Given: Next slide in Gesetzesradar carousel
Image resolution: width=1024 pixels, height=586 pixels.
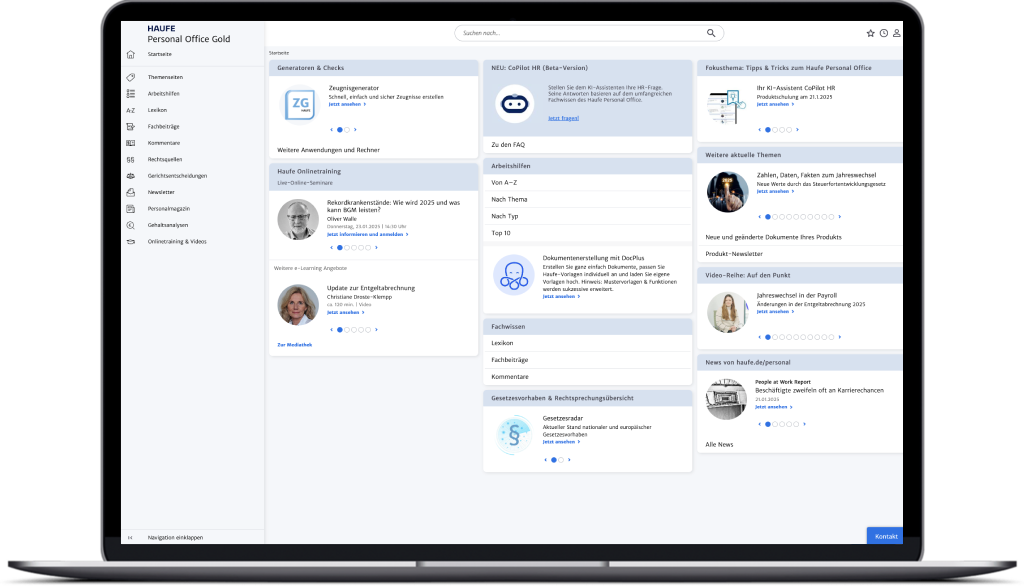Looking at the screenshot, I should point(569,460).
